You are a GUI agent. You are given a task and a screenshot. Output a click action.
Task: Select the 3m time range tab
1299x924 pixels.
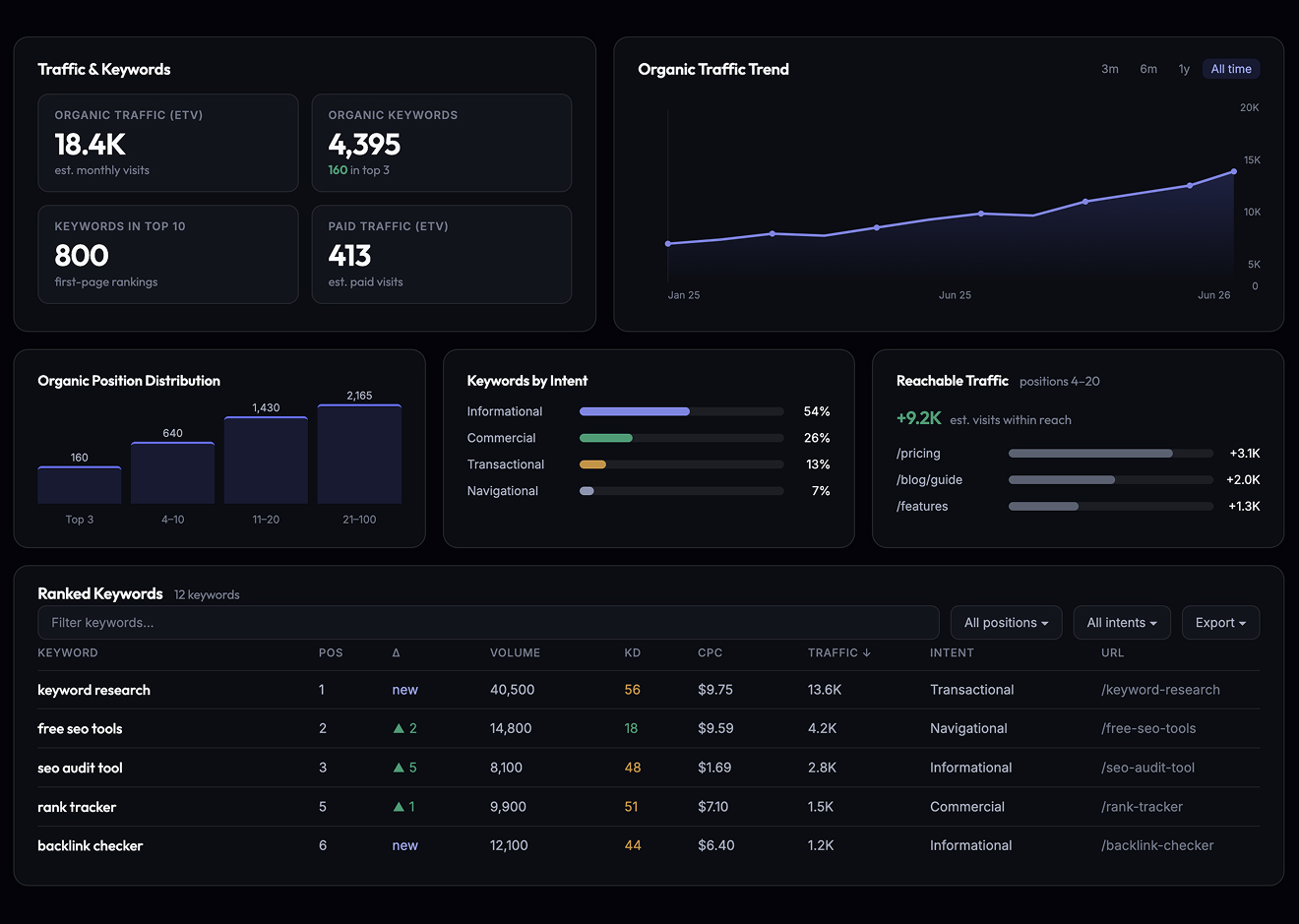(x=1109, y=69)
